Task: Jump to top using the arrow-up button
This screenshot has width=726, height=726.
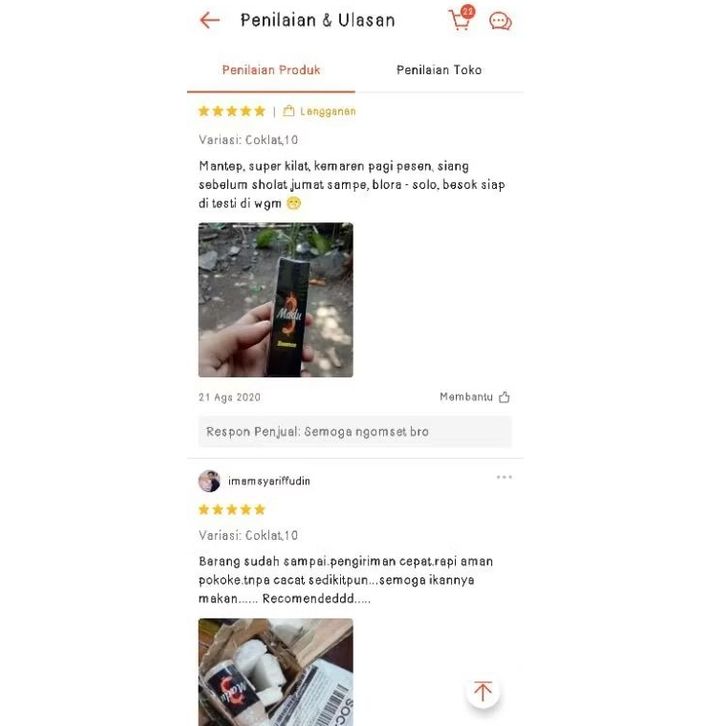Action: (482, 691)
